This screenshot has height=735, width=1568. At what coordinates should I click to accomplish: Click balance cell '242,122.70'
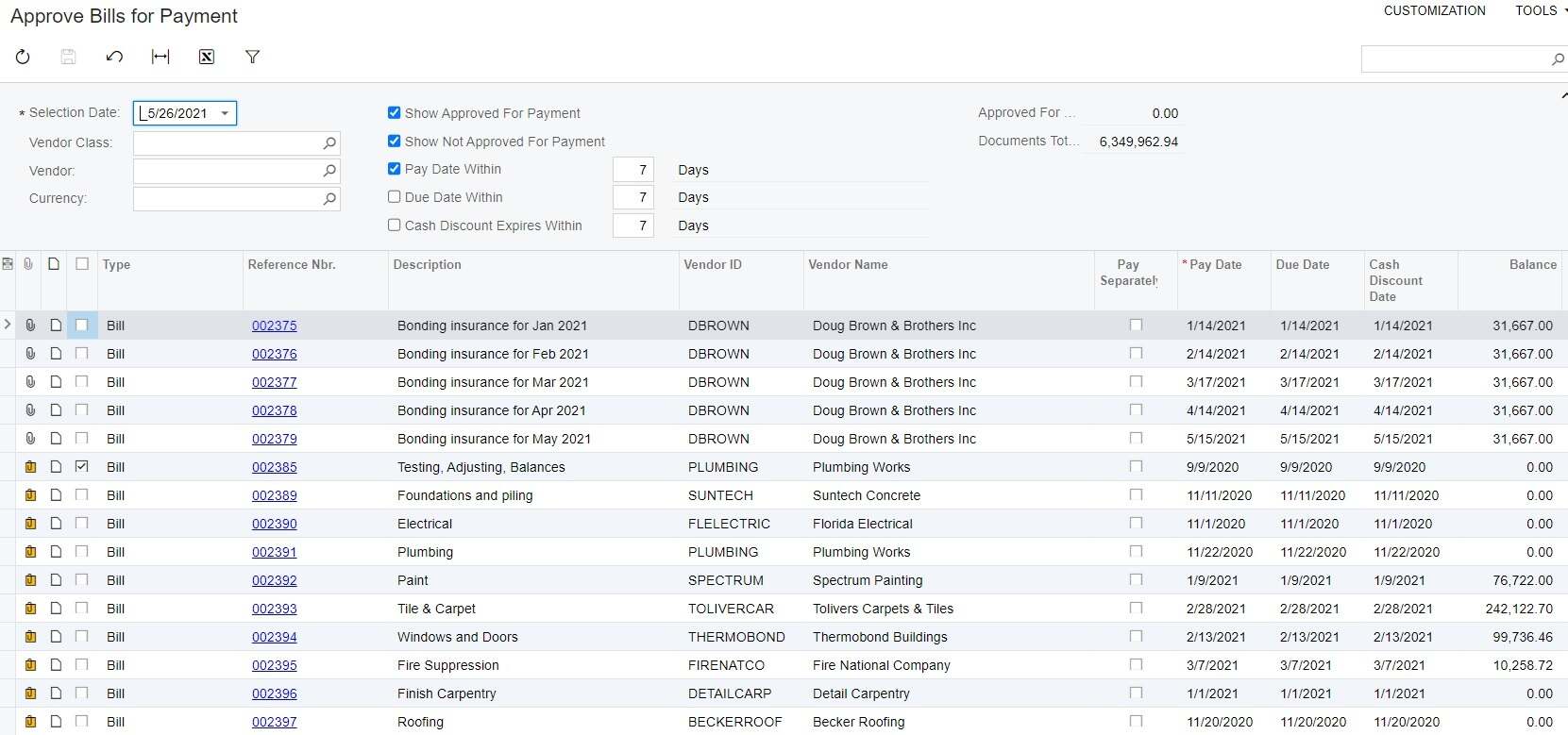tap(1510, 609)
